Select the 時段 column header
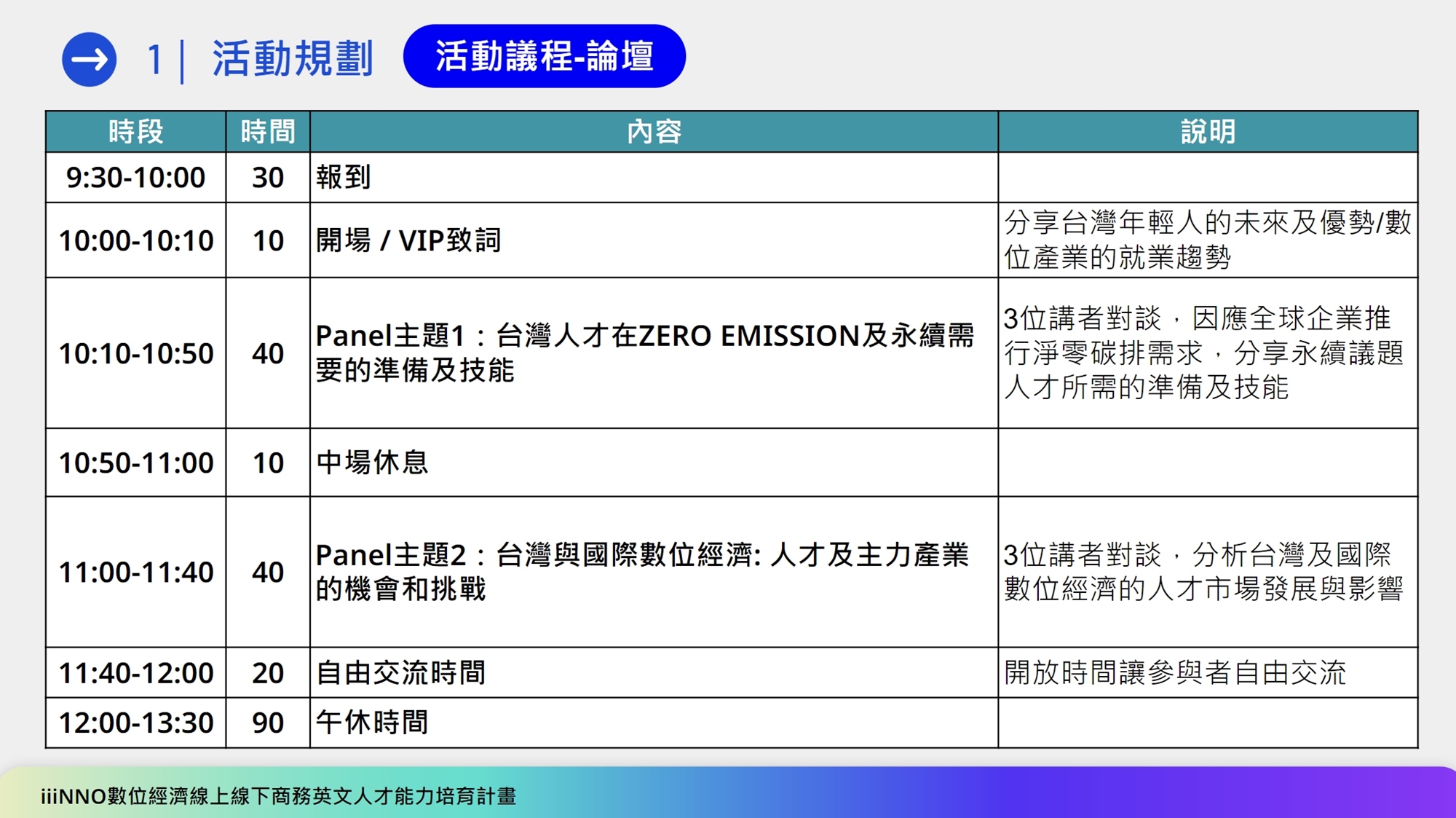1456x818 pixels. (x=135, y=132)
